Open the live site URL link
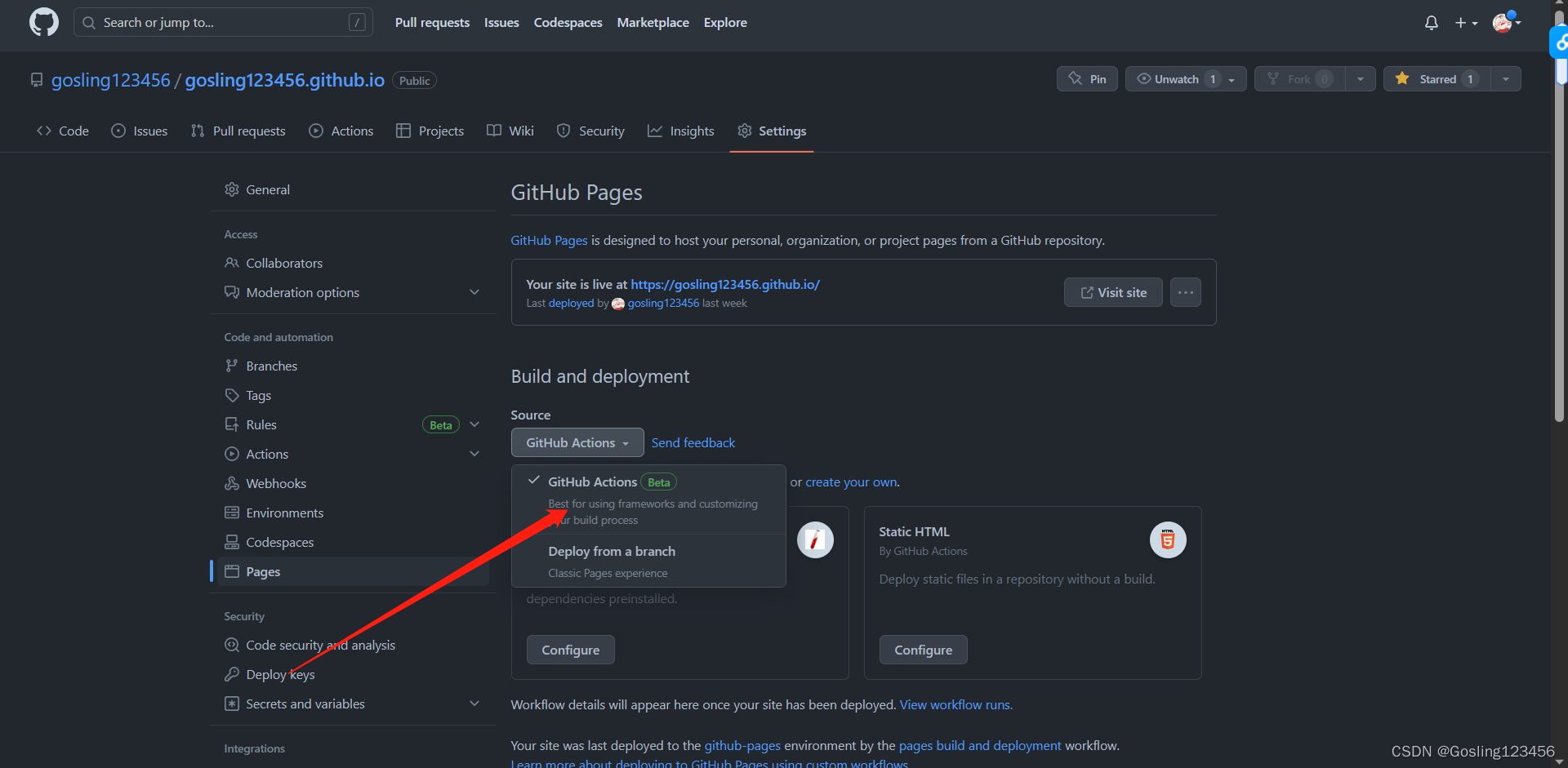This screenshot has width=1568, height=768. 725,284
